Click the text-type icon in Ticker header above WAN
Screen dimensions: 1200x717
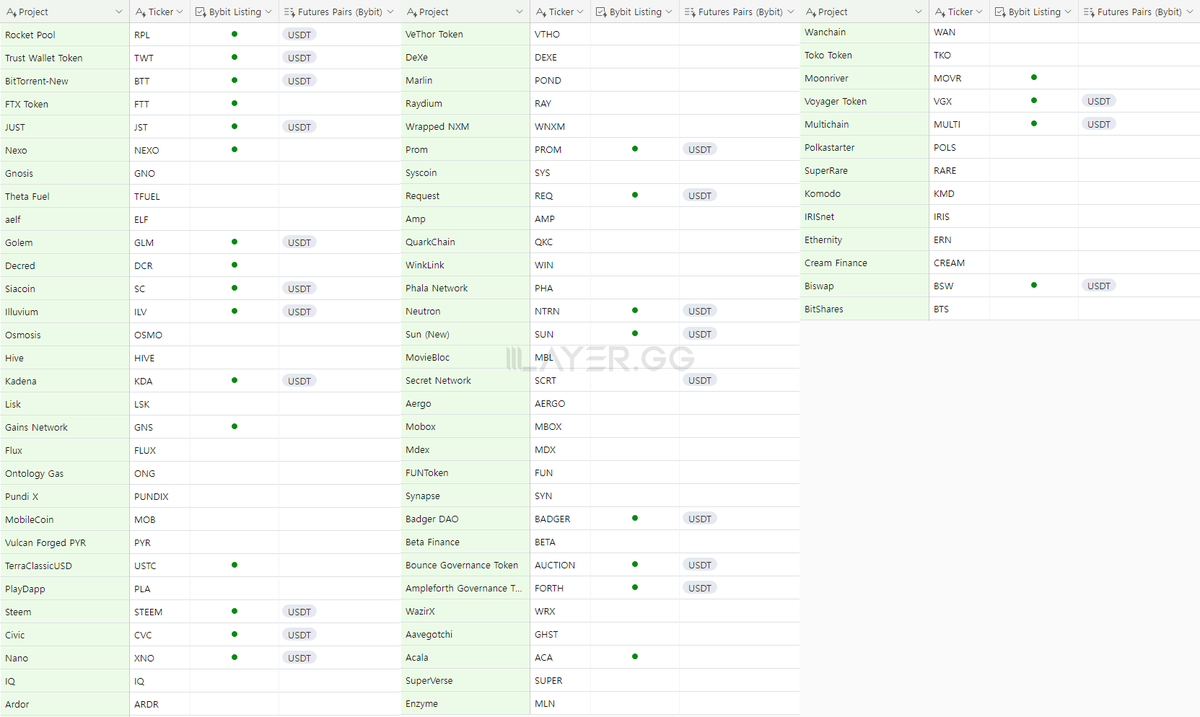pos(940,12)
